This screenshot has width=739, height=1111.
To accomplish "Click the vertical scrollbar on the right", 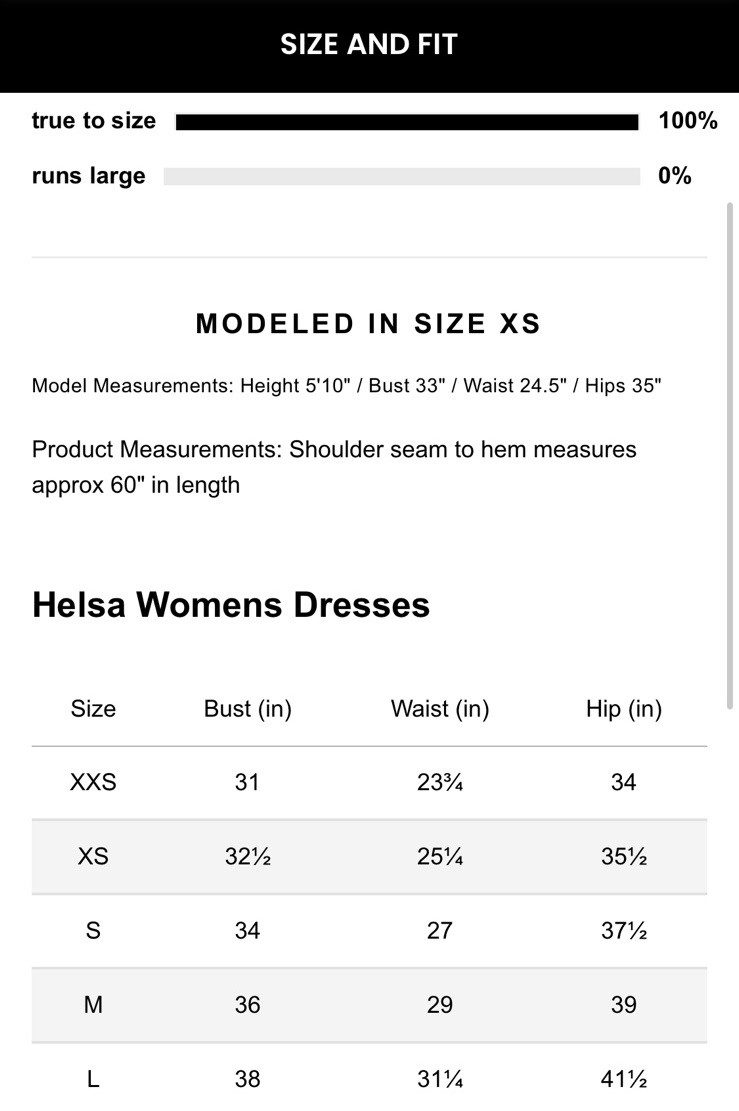I will [730, 450].
